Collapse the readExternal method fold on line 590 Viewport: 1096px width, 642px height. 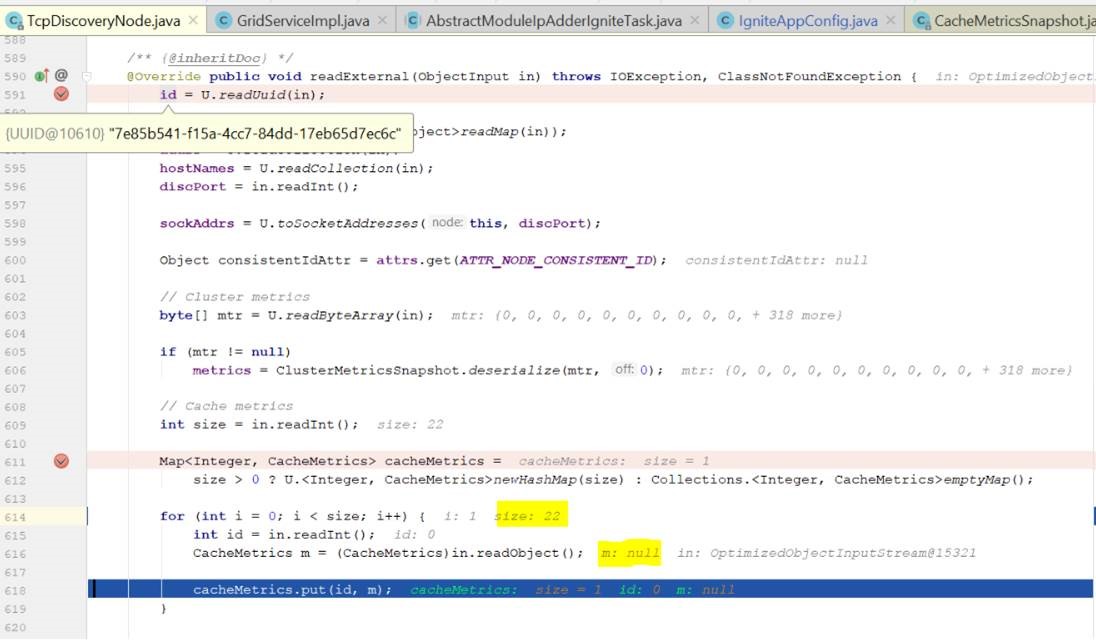87,76
